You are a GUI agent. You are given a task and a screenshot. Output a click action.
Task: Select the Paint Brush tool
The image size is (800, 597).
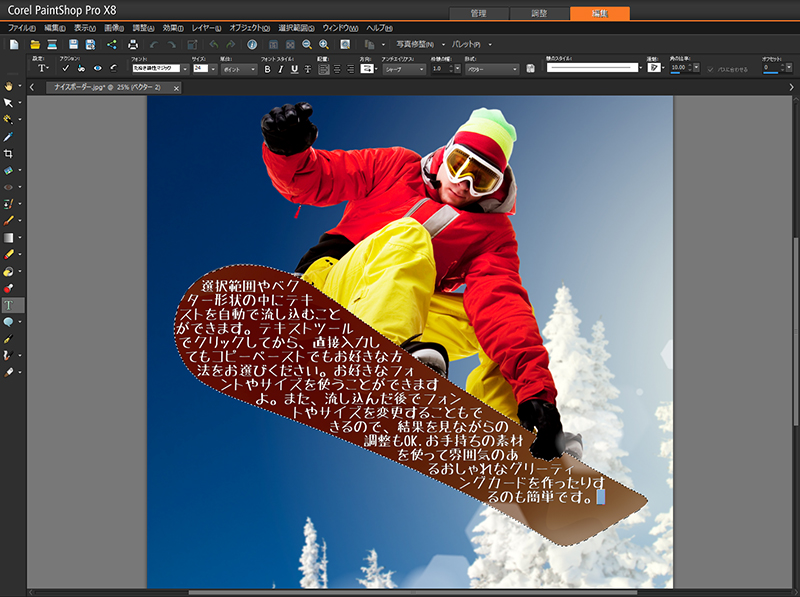click(x=8, y=221)
